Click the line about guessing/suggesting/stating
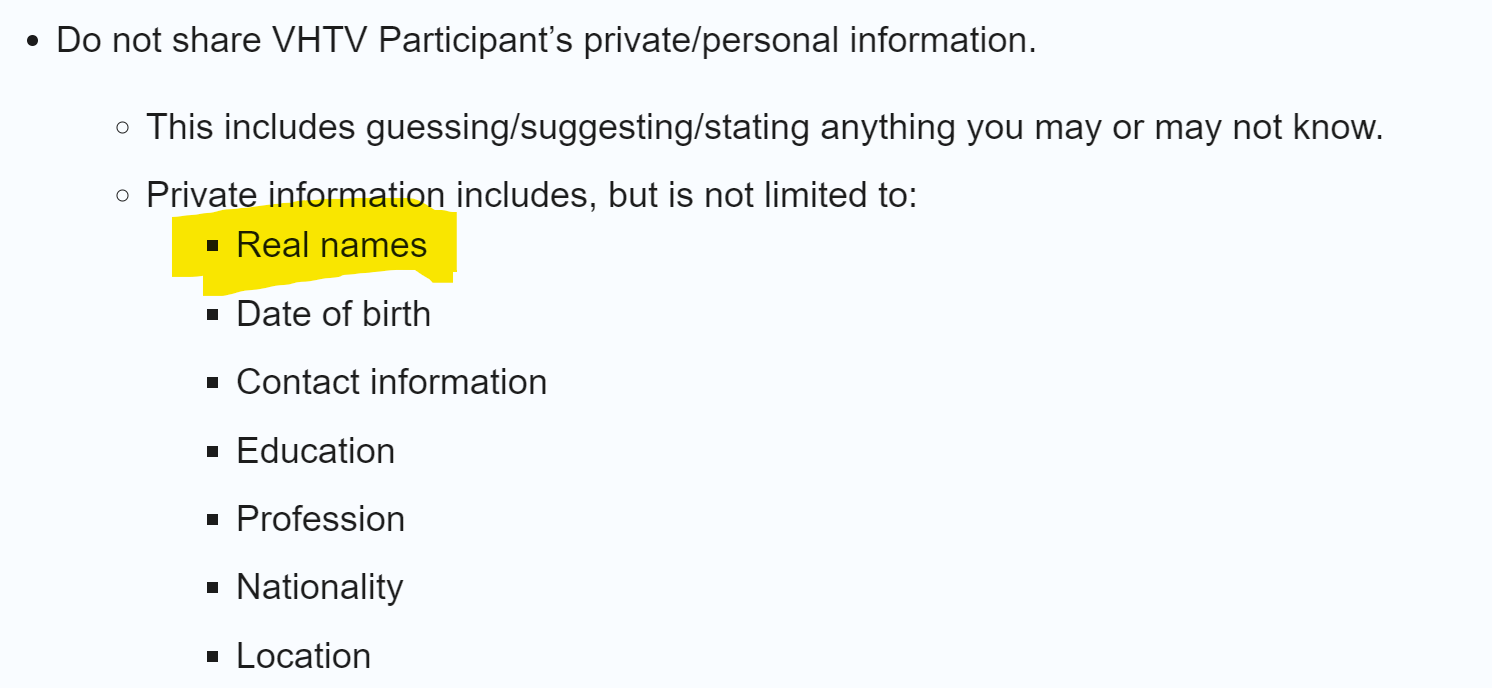 pyautogui.click(x=764, y=127)
